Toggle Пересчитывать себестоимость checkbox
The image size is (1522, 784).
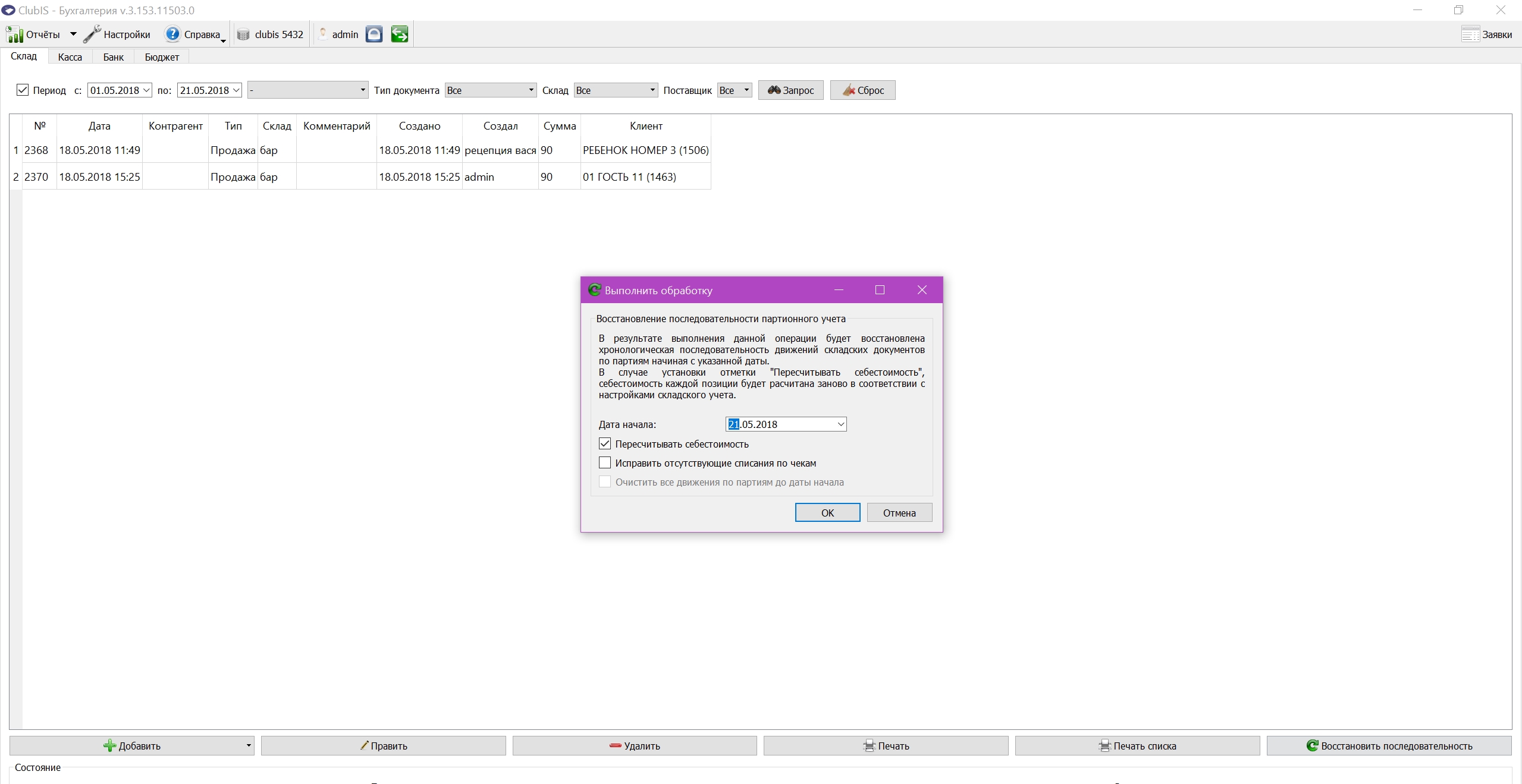(x=605, y=444)
